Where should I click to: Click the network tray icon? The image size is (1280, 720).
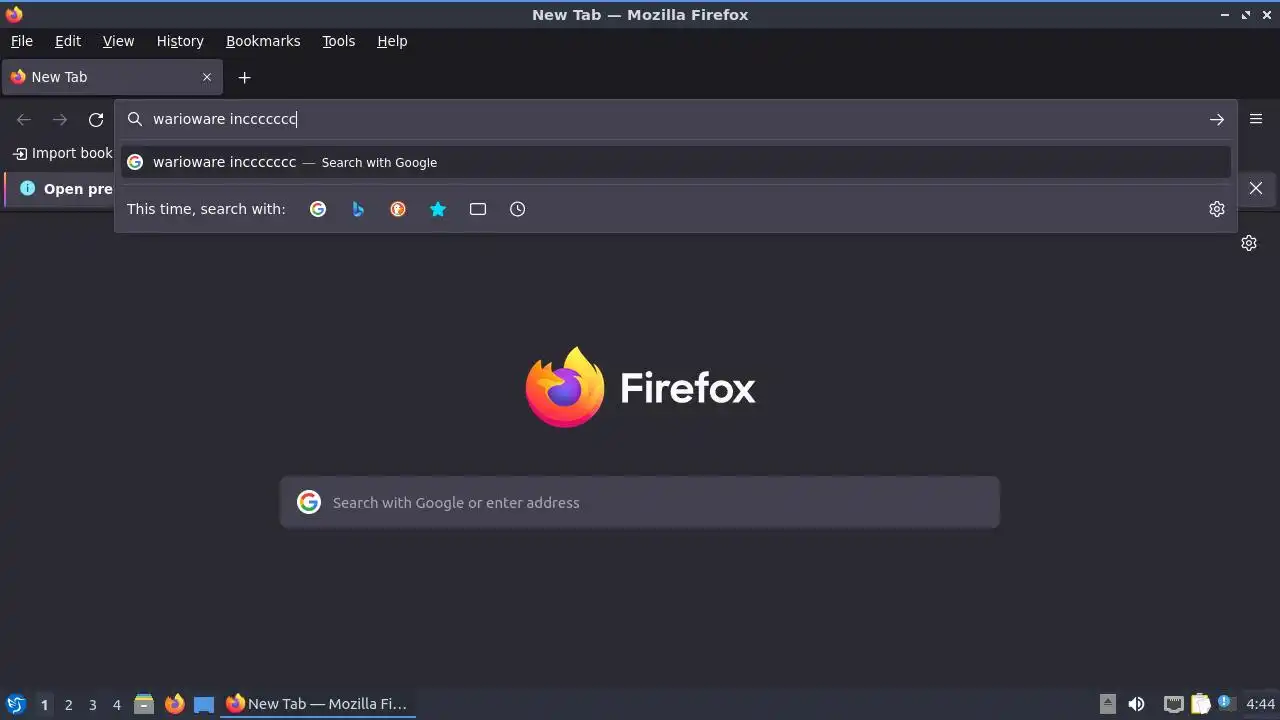(x=1173, y=704)
